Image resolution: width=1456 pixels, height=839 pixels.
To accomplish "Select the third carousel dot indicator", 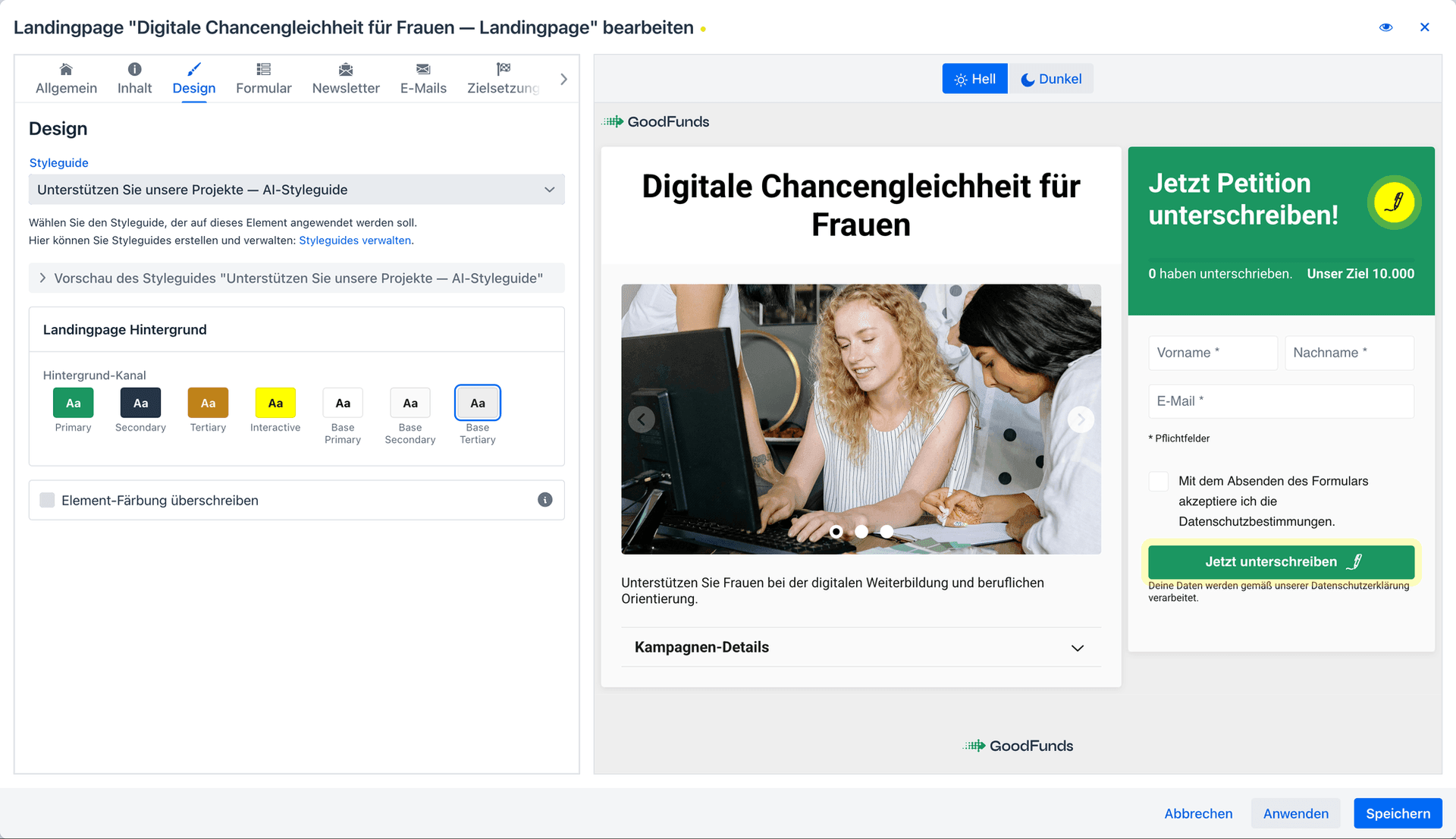I will click(x=886, y=532).
